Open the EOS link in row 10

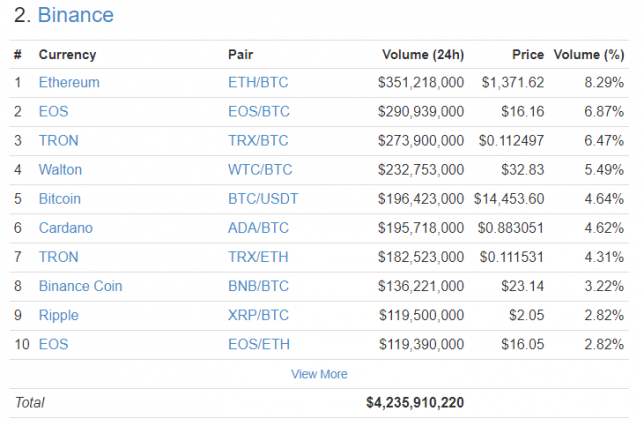[x=53, y=345]
